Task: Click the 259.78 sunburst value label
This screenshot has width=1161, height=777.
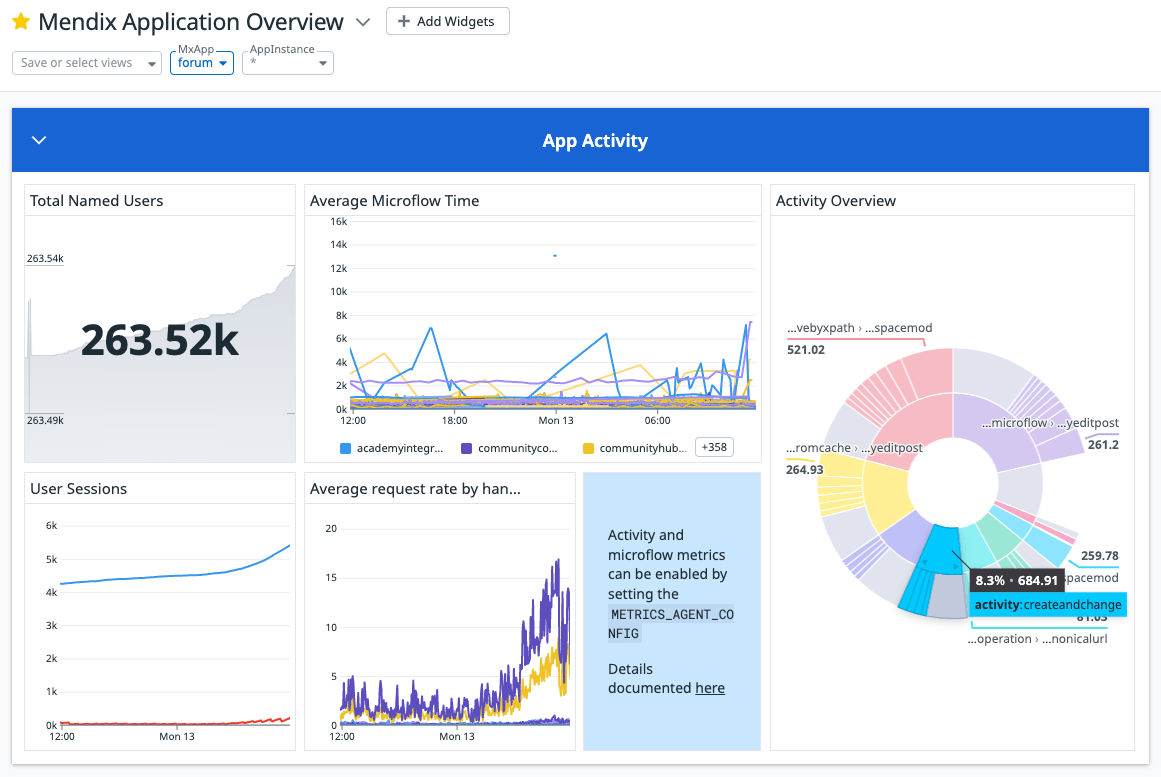Action: coord(1100,556)
